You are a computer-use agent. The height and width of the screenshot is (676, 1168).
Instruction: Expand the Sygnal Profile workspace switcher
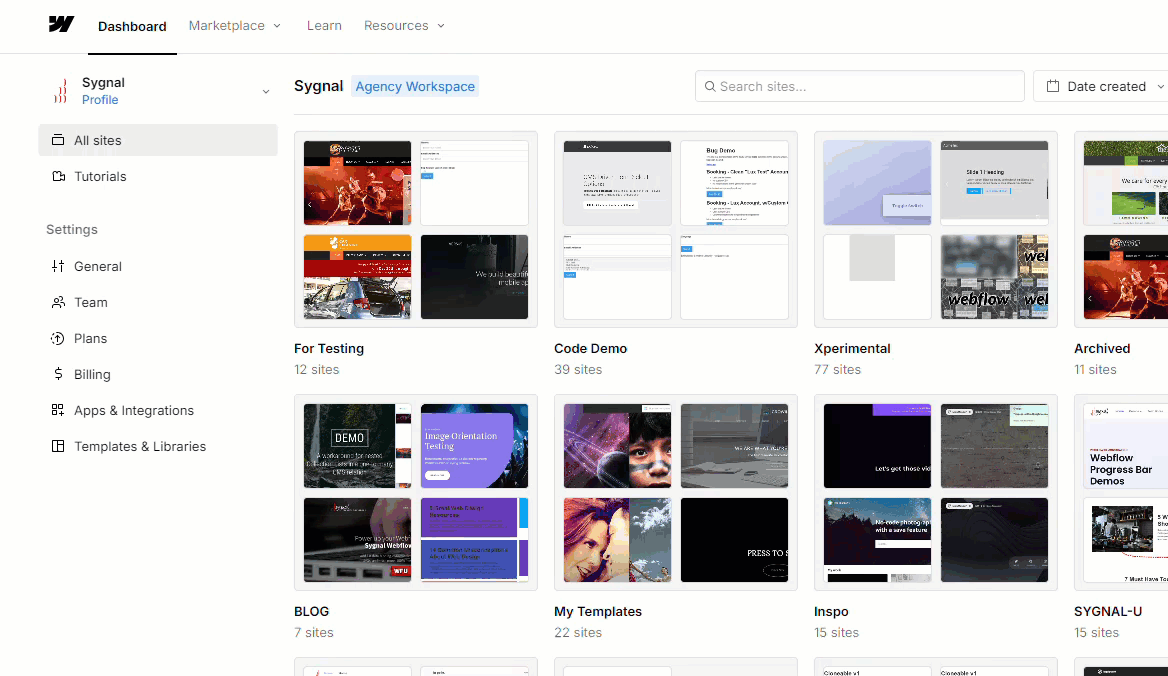(x=265, y=91)
